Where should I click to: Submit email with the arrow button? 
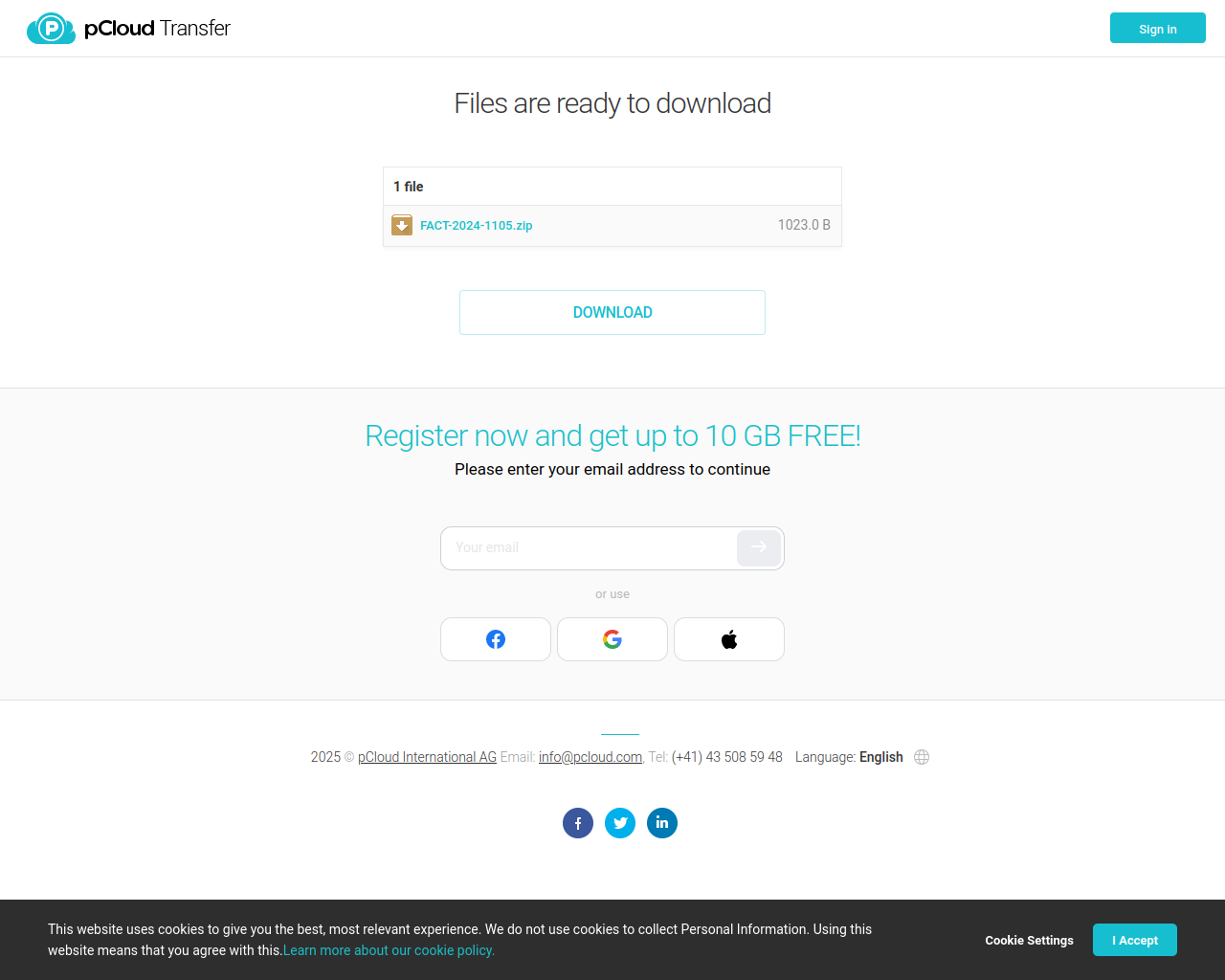pyautogui.click(x=759, y=547)
